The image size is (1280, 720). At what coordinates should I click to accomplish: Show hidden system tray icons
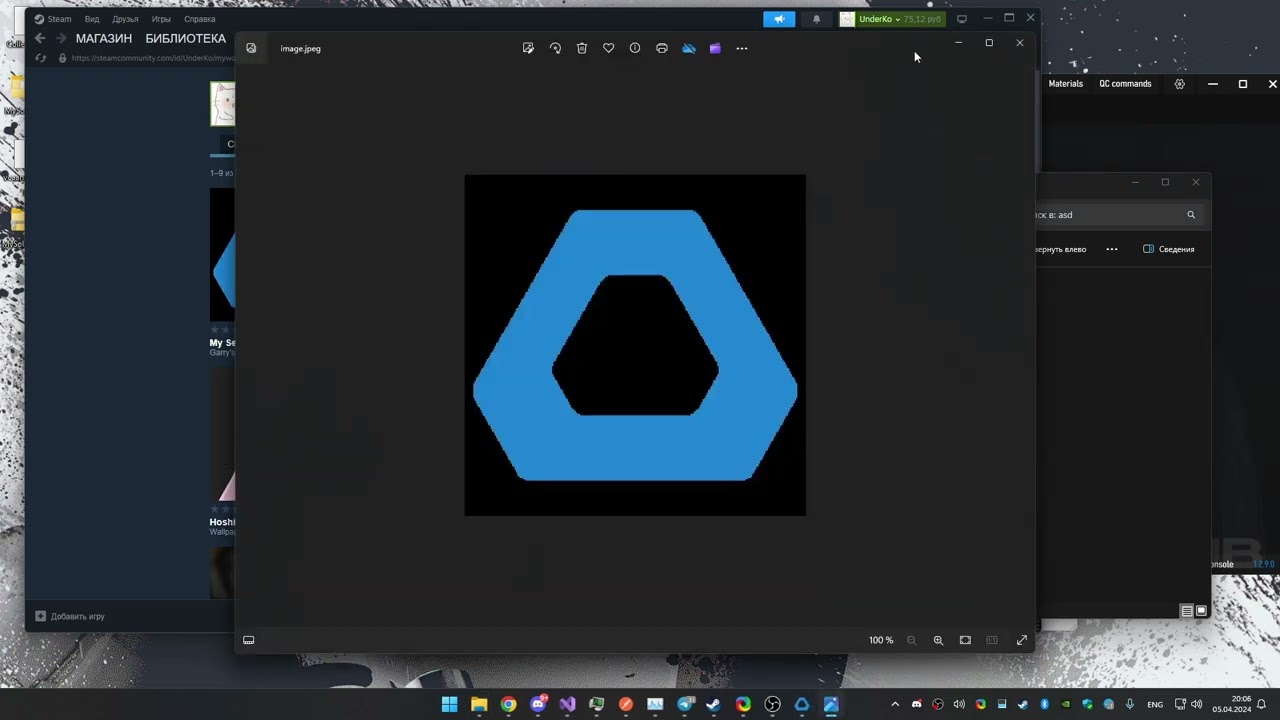coord(895,704)
